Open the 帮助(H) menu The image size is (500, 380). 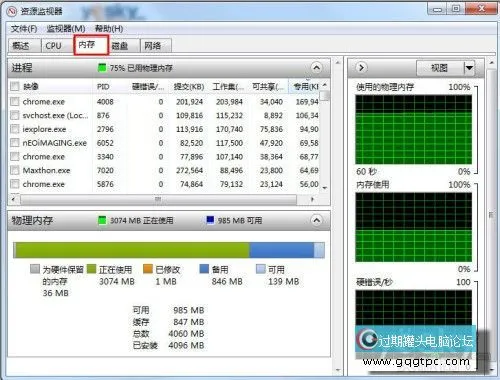pos(109,29)
